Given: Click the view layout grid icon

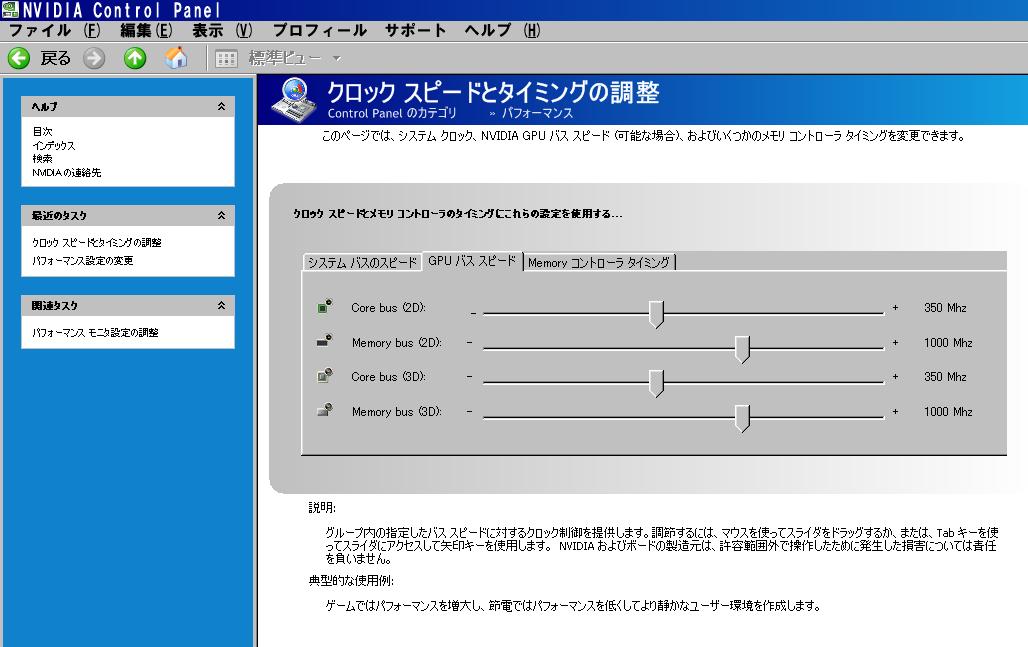Looking at the screenshot, I should [x=226, y=59].
